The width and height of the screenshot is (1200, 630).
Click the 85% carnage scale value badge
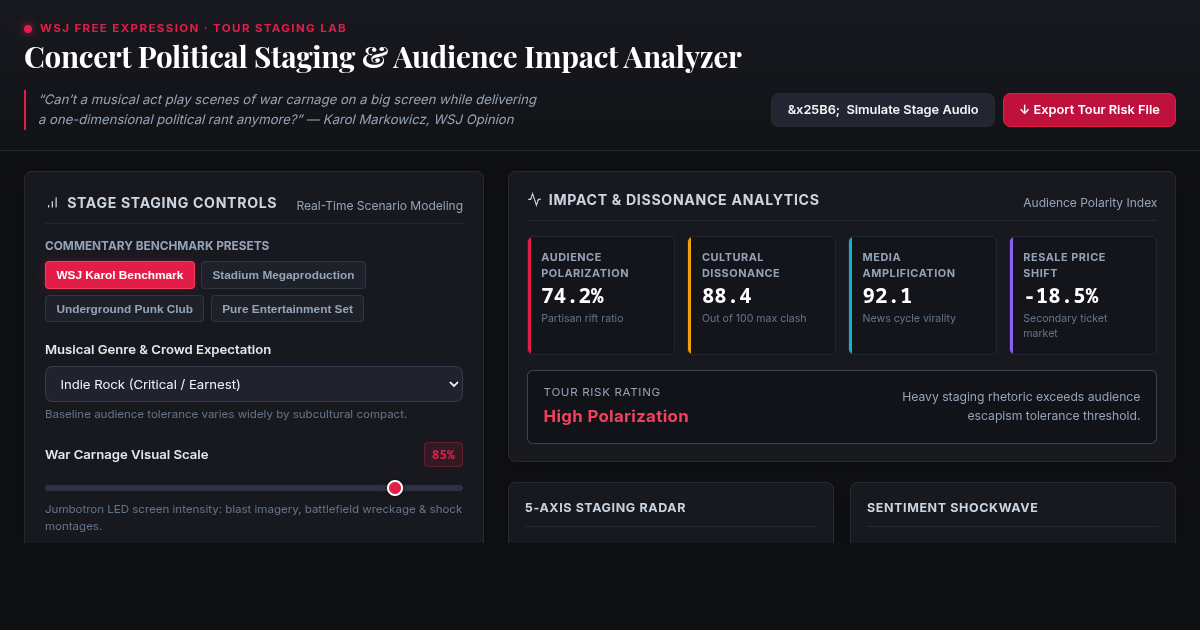[443, 455]
